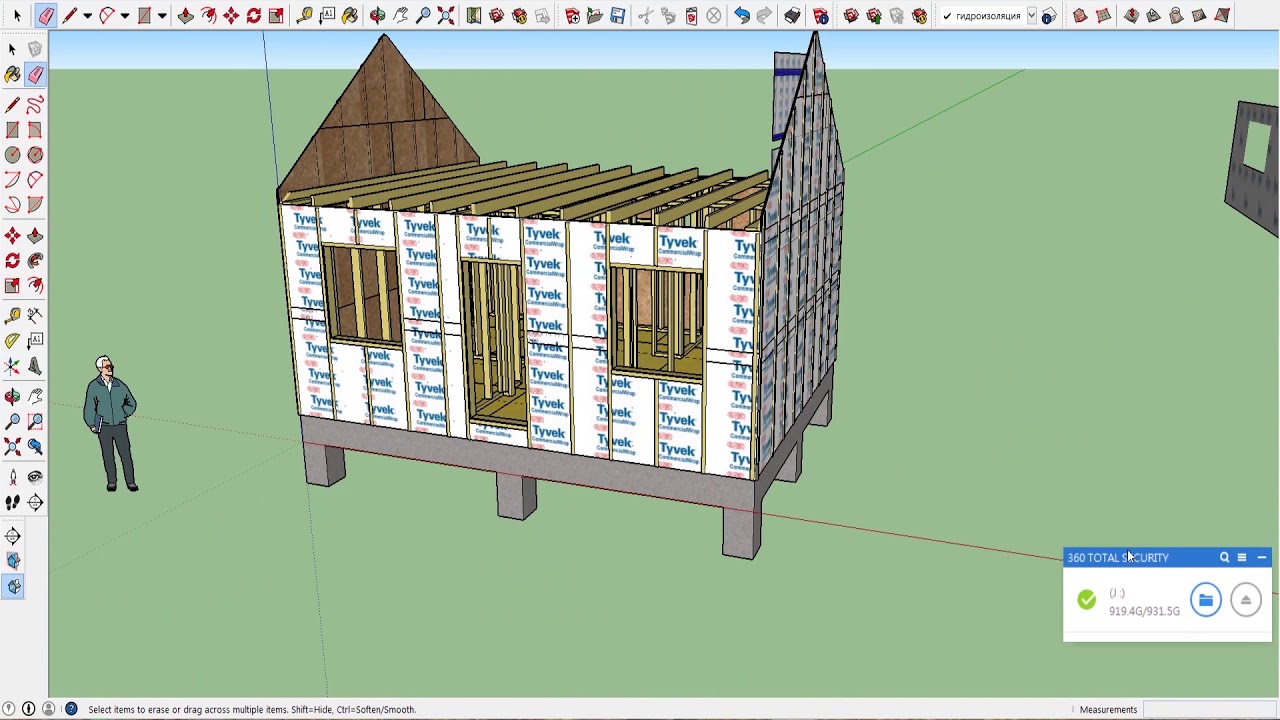Select the Arc tool in top toolbar
1280x720 pixels.
point(106,15)
